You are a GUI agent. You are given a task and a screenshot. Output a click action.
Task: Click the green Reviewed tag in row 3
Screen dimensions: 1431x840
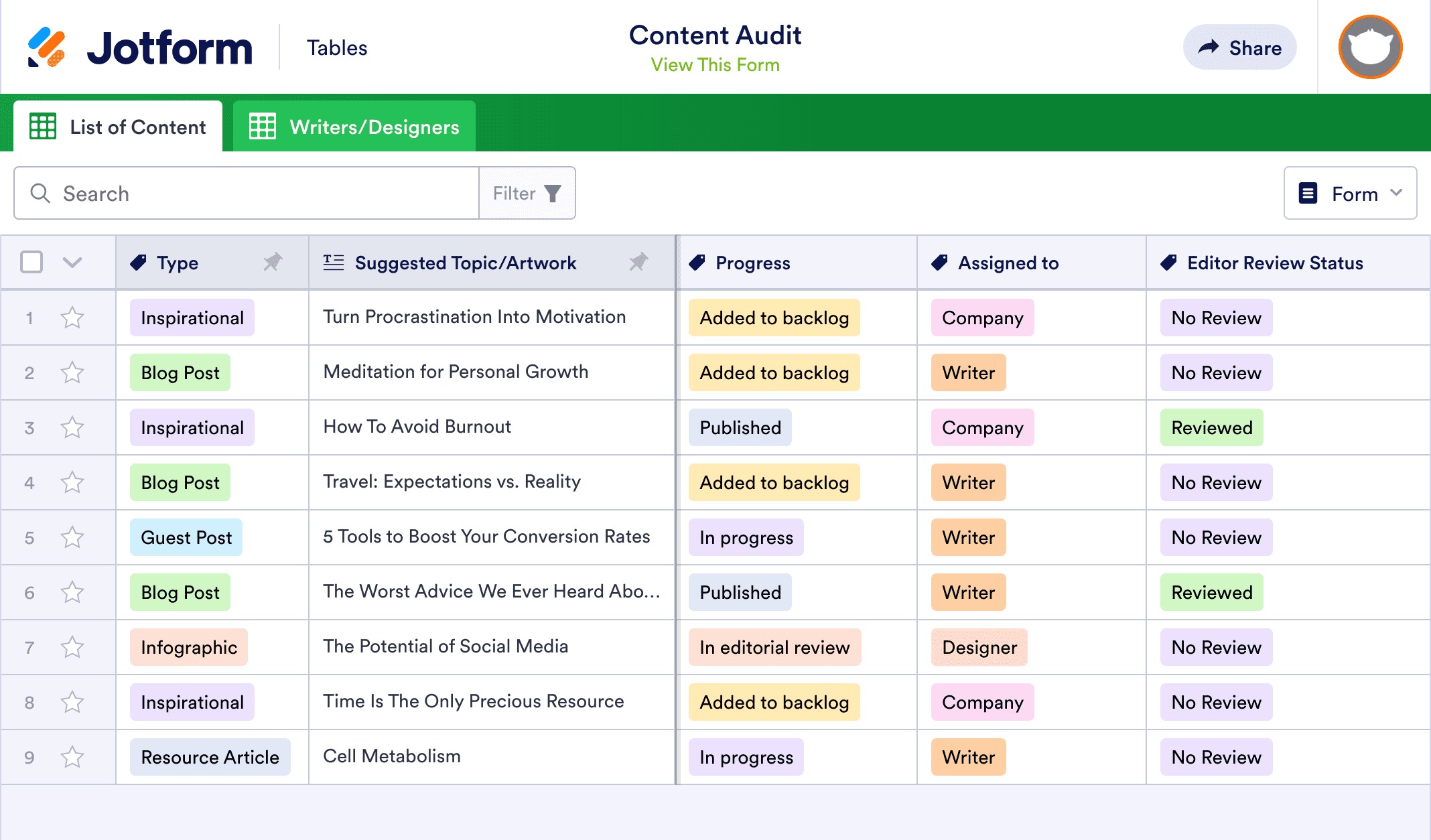[x=1211, y=427]
